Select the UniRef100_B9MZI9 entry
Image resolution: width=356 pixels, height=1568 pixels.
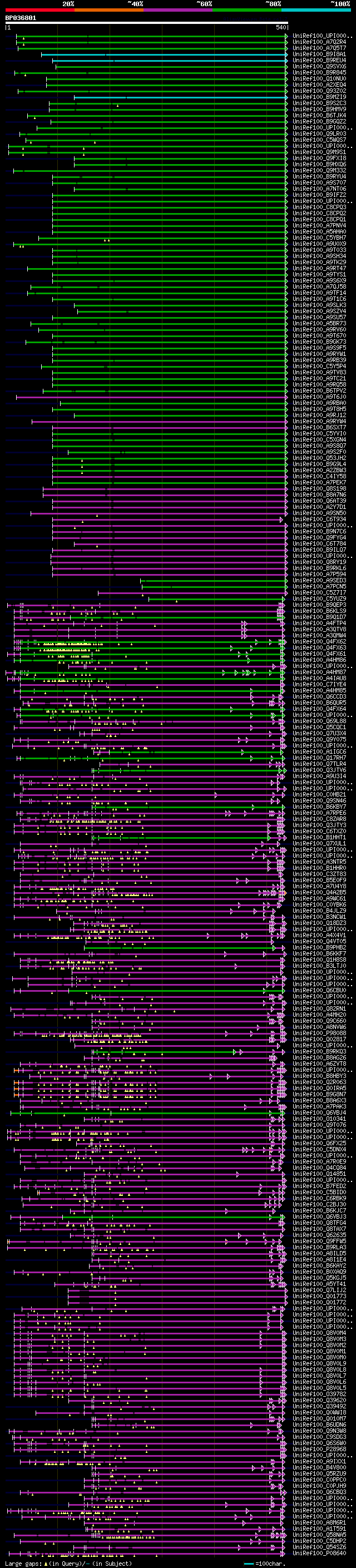(319, 97)
